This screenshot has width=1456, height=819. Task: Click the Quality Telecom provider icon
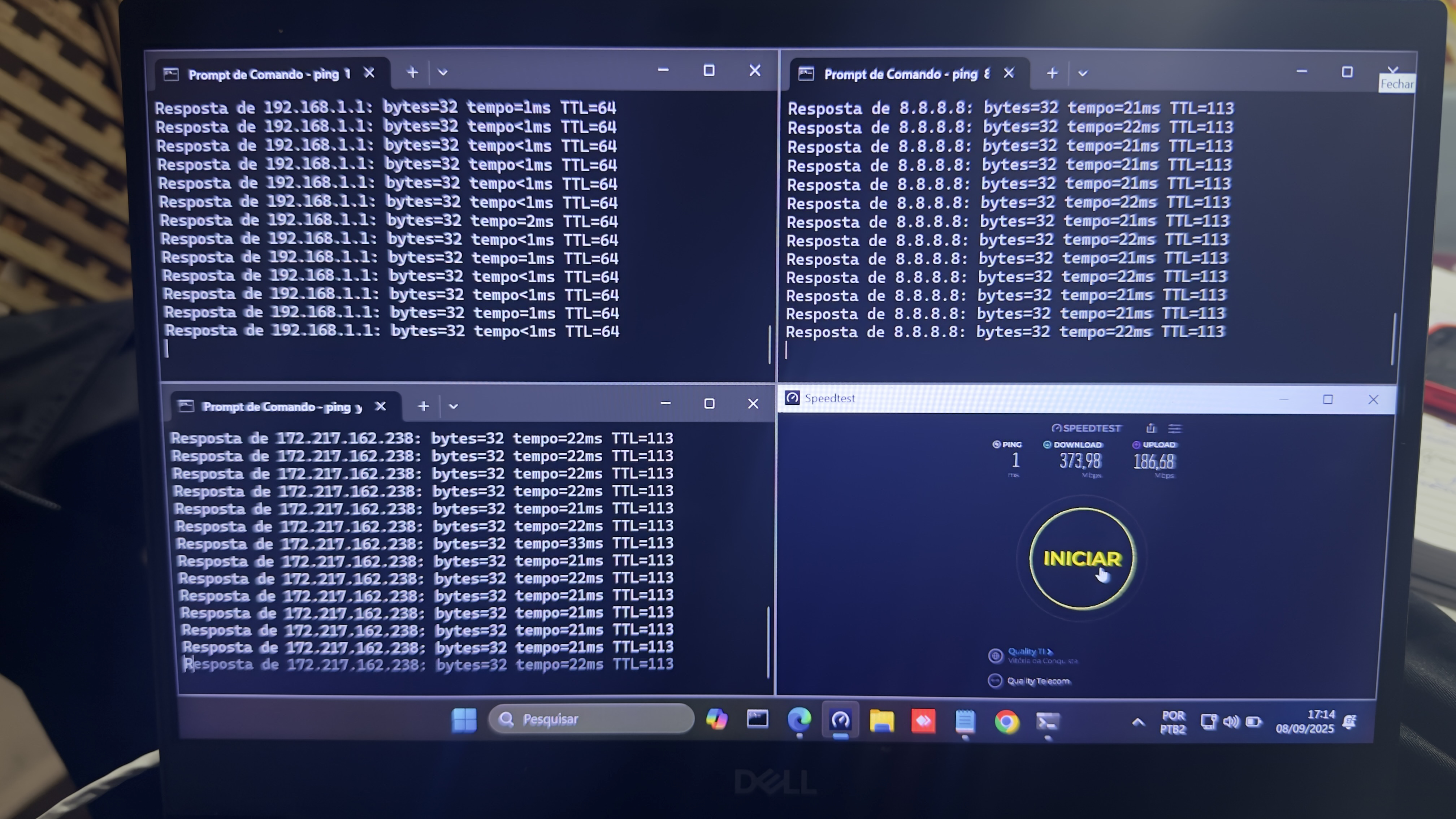pos(995,681)
